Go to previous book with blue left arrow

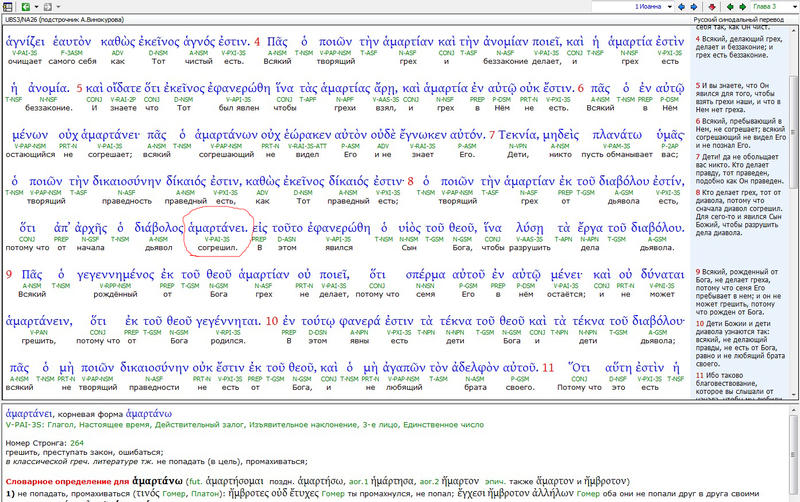coord(682,7)
